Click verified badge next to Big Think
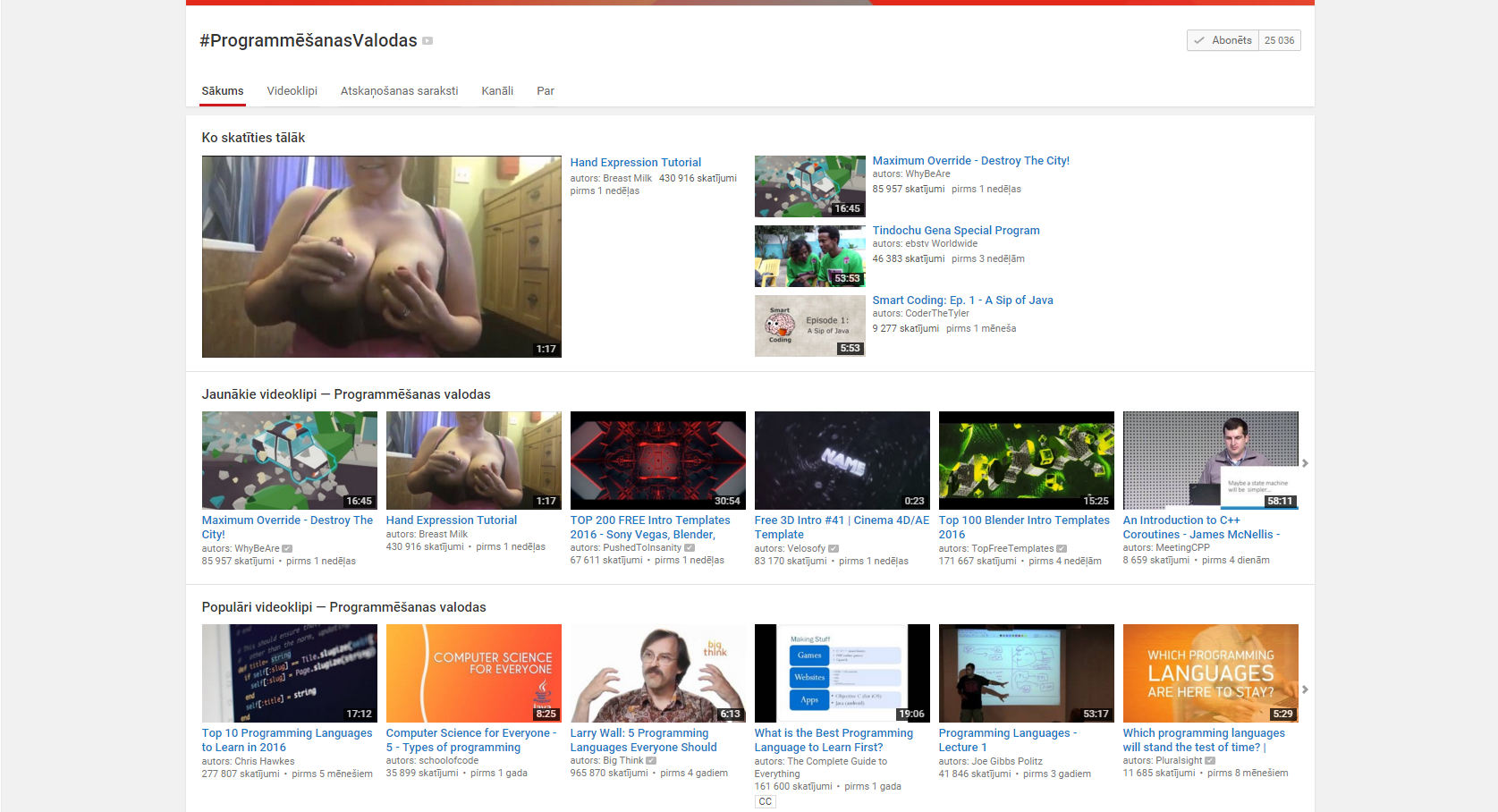1498x812 pixels. click(651, 761)
